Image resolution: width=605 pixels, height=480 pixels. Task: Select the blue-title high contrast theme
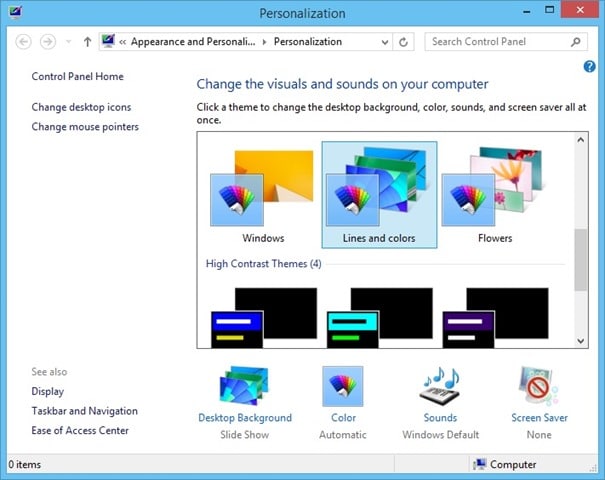pos(264,317)
